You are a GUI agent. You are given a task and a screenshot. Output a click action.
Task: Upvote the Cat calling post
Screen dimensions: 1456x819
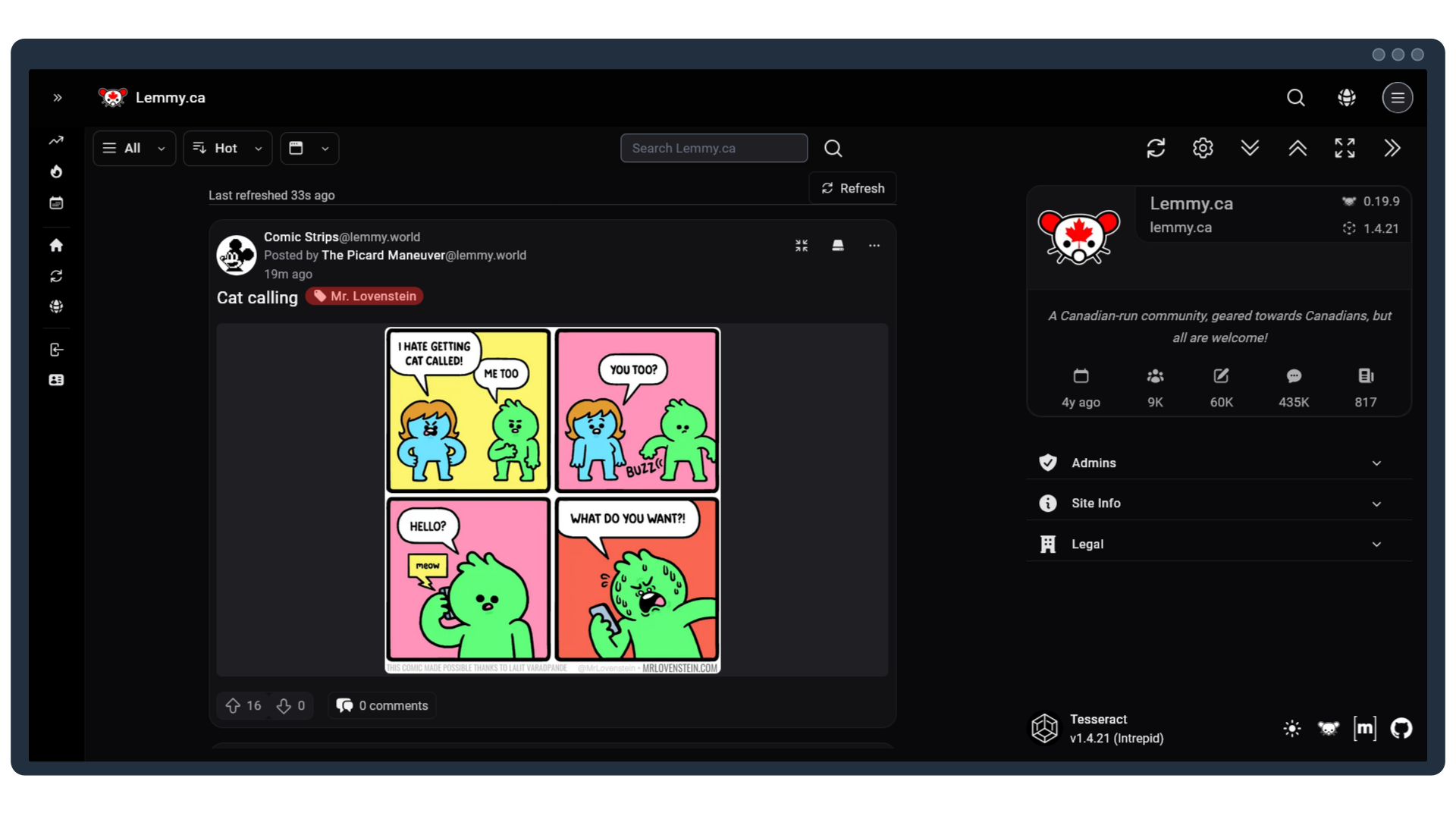(x=235, y=705)
